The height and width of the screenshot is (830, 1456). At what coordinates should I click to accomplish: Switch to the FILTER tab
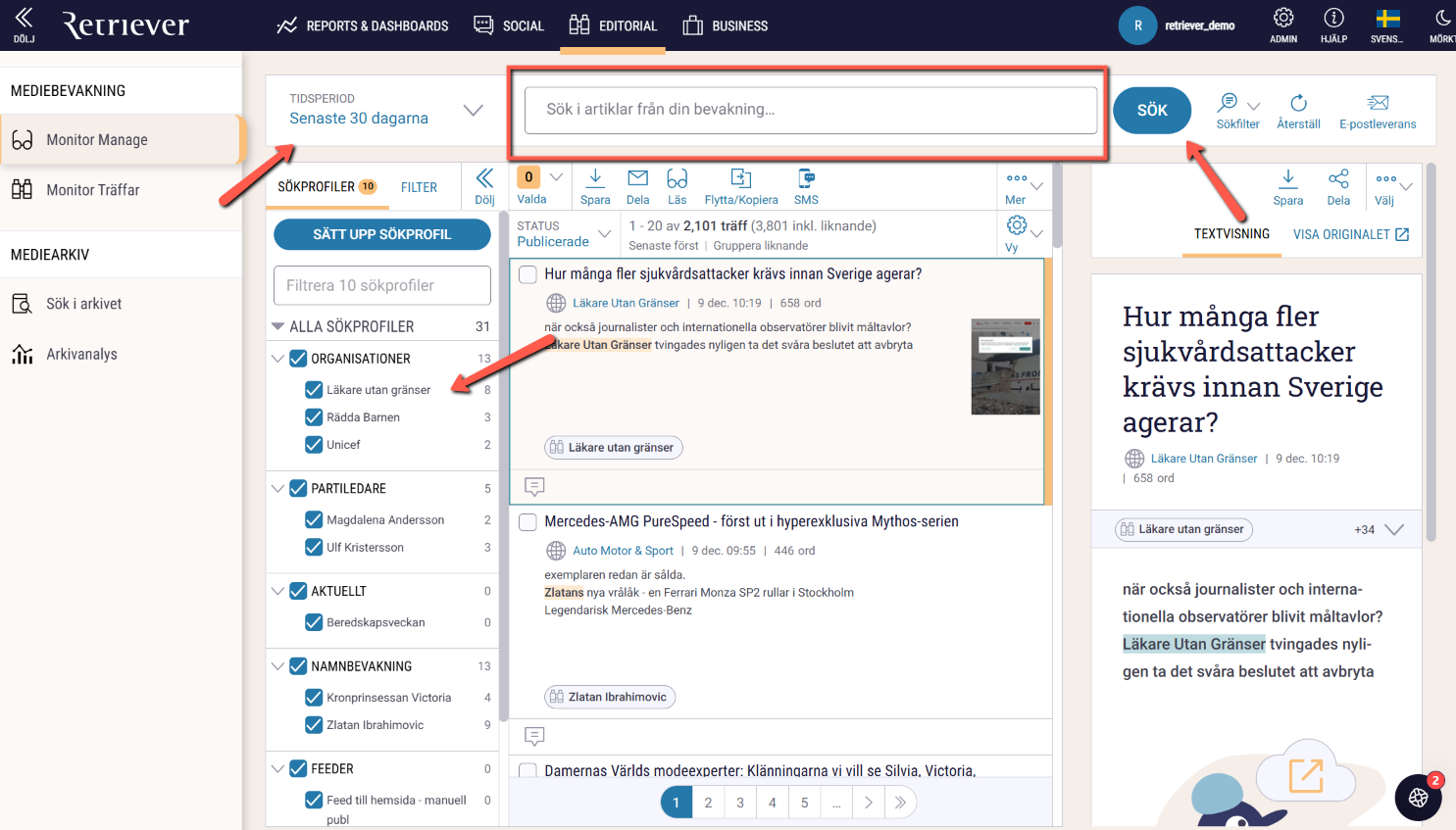coord(419,187)
